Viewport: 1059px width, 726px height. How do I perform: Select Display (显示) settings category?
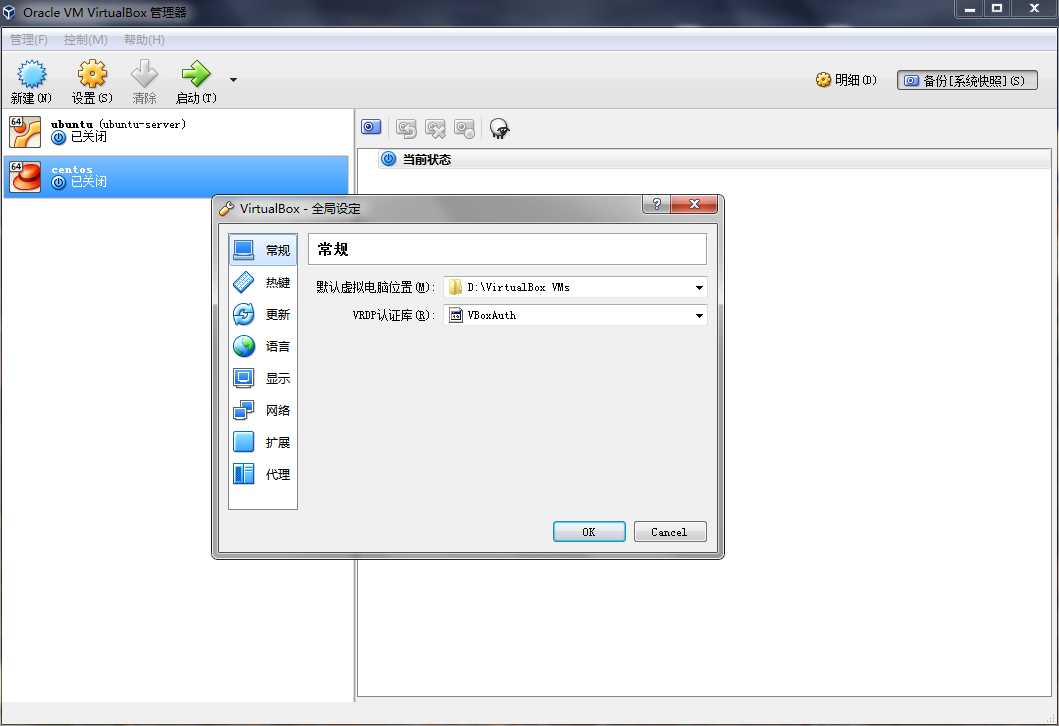(263, 378)
